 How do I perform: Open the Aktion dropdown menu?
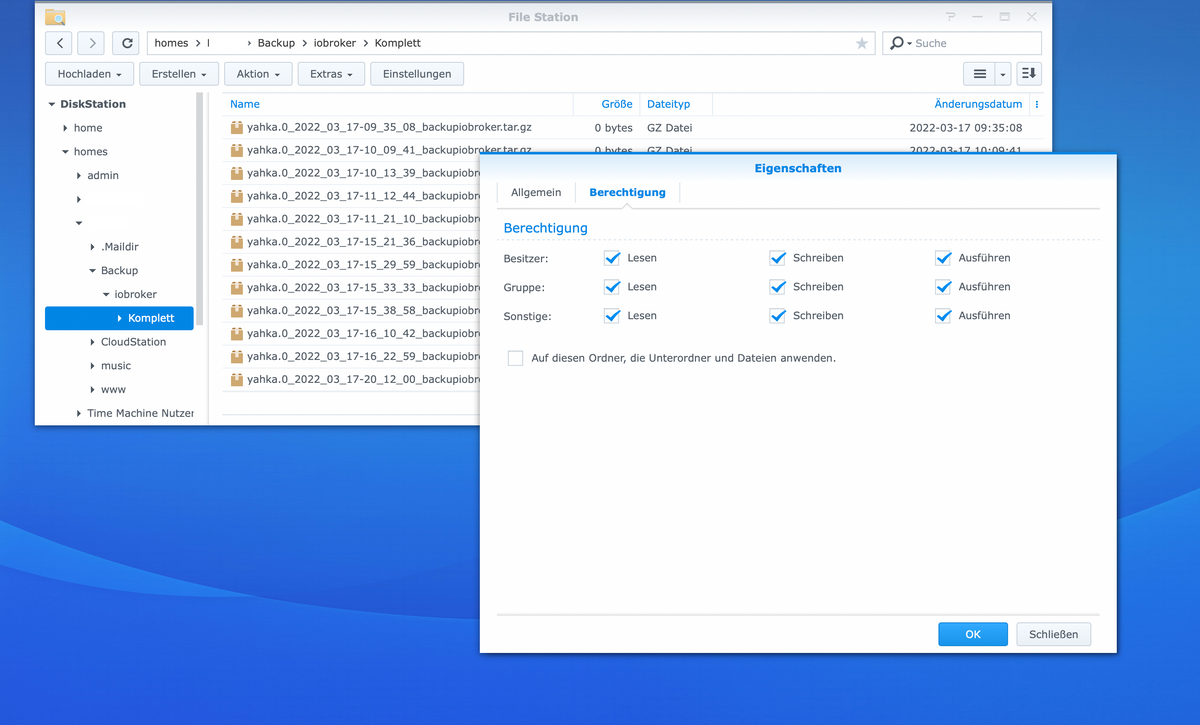pyautogui.click(x=258, y=74)
